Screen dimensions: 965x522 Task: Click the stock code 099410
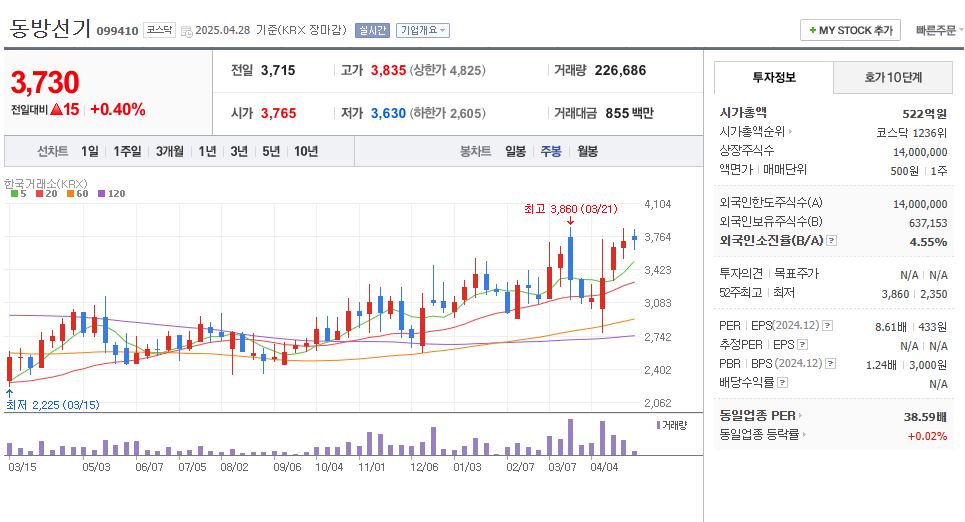118,31
